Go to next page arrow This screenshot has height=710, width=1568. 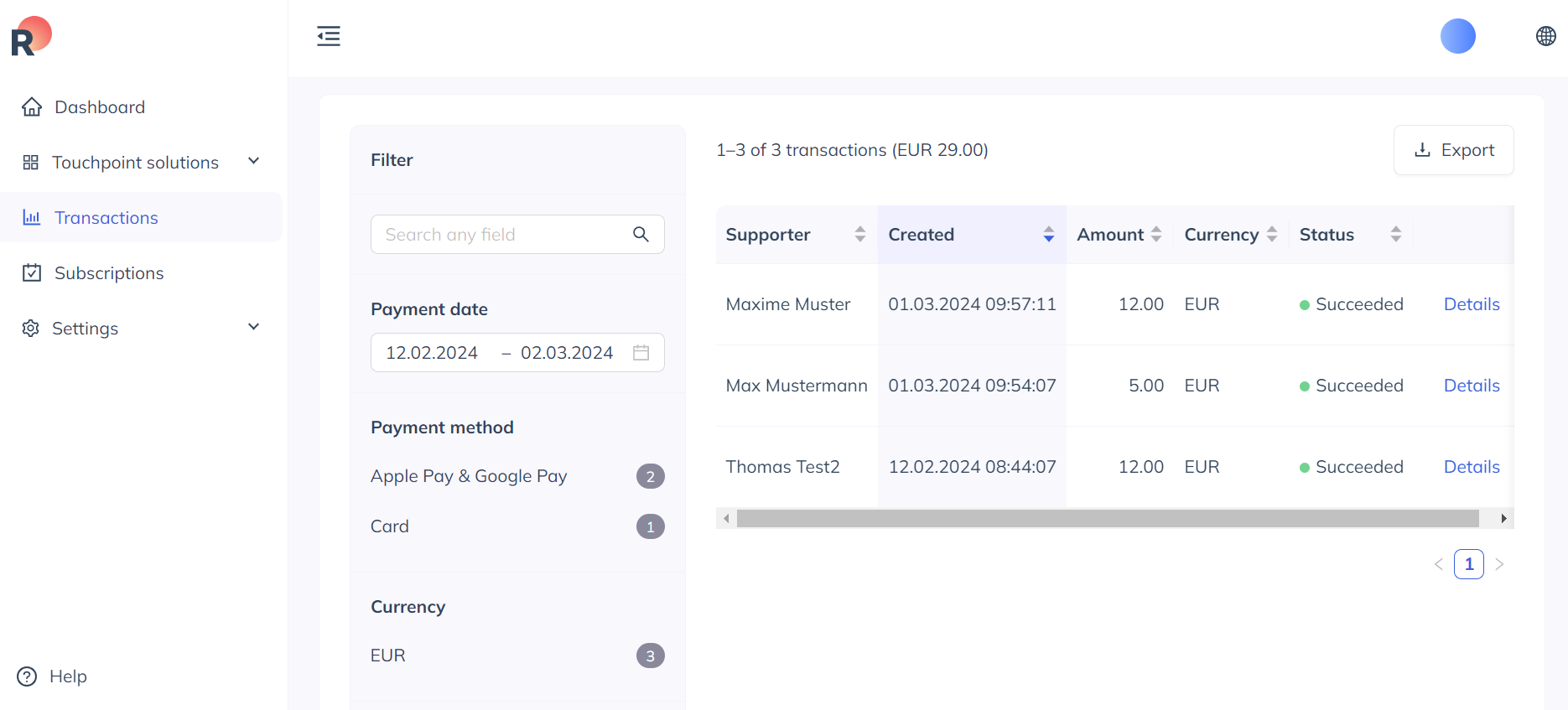(1499, 564)
